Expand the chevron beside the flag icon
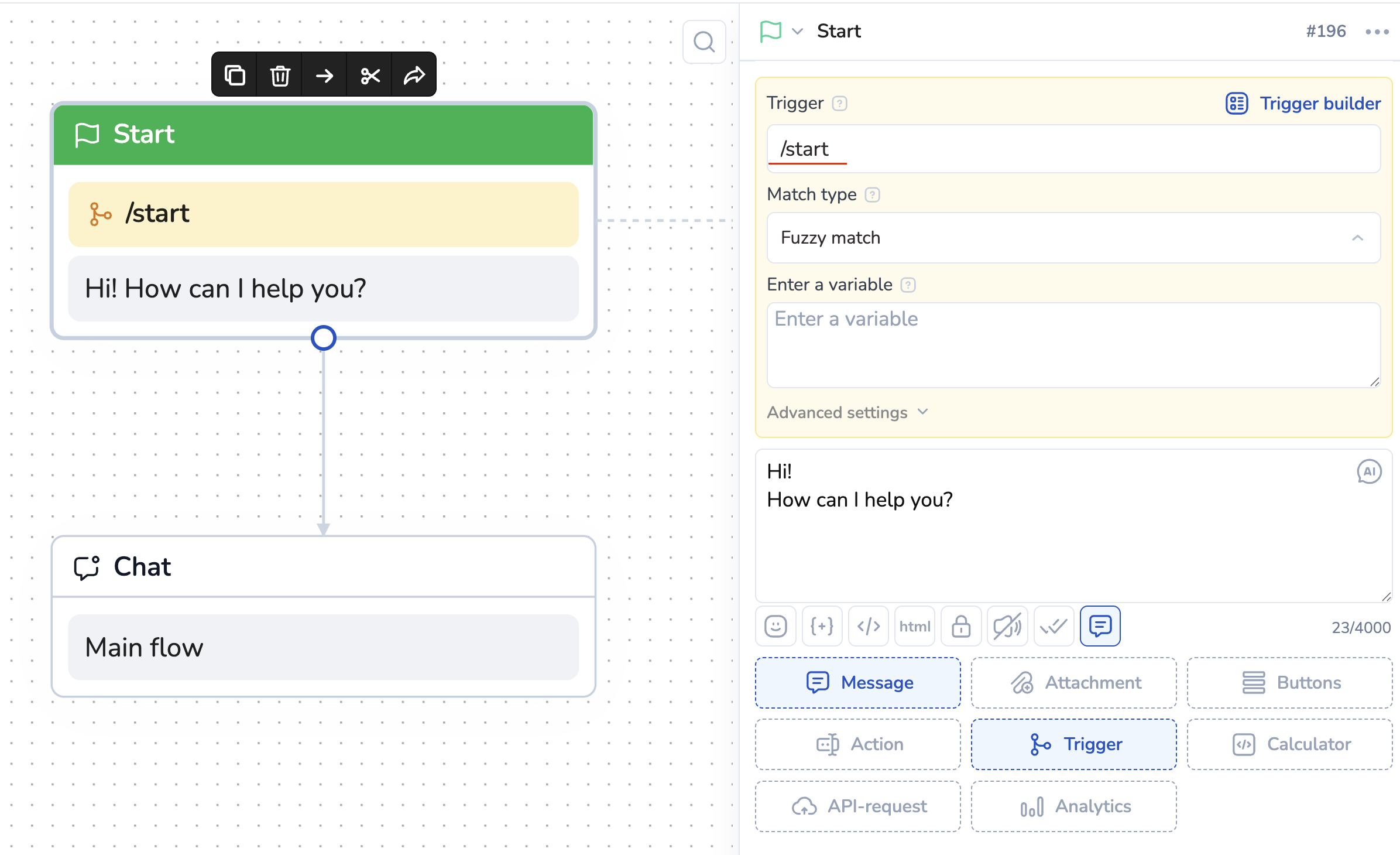1400x855 pixels. click(x=797, y=31)
